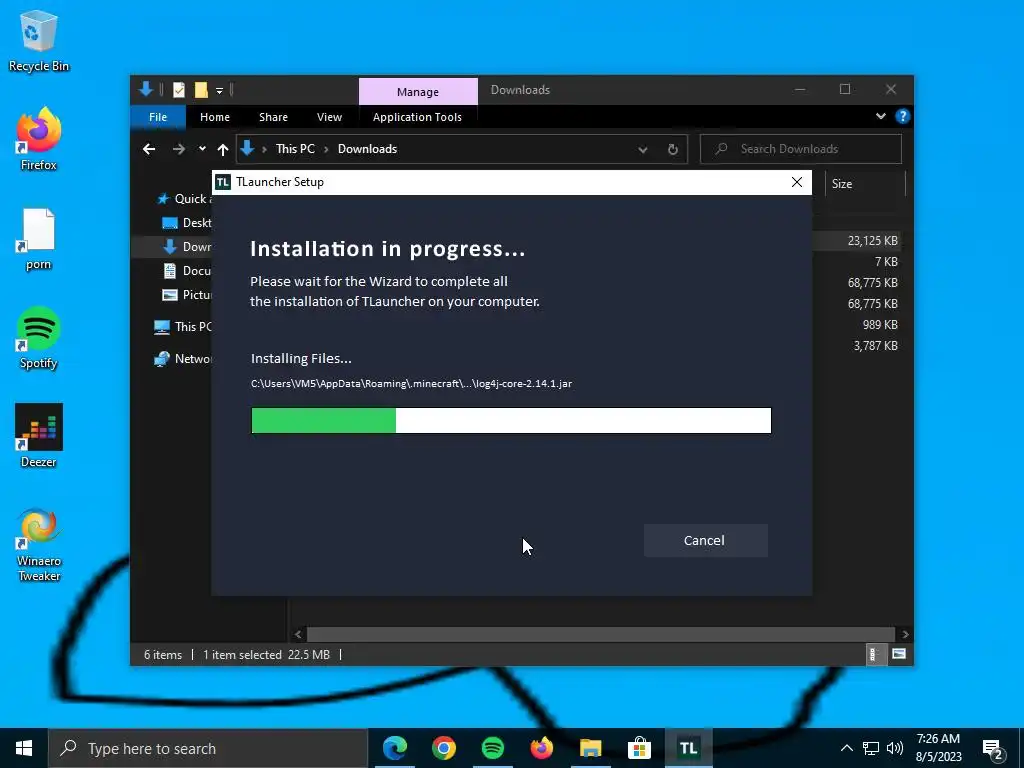Open Firefox from taskbar
The width and height of the screenshot is (1024, 768).
click(541, 748)
